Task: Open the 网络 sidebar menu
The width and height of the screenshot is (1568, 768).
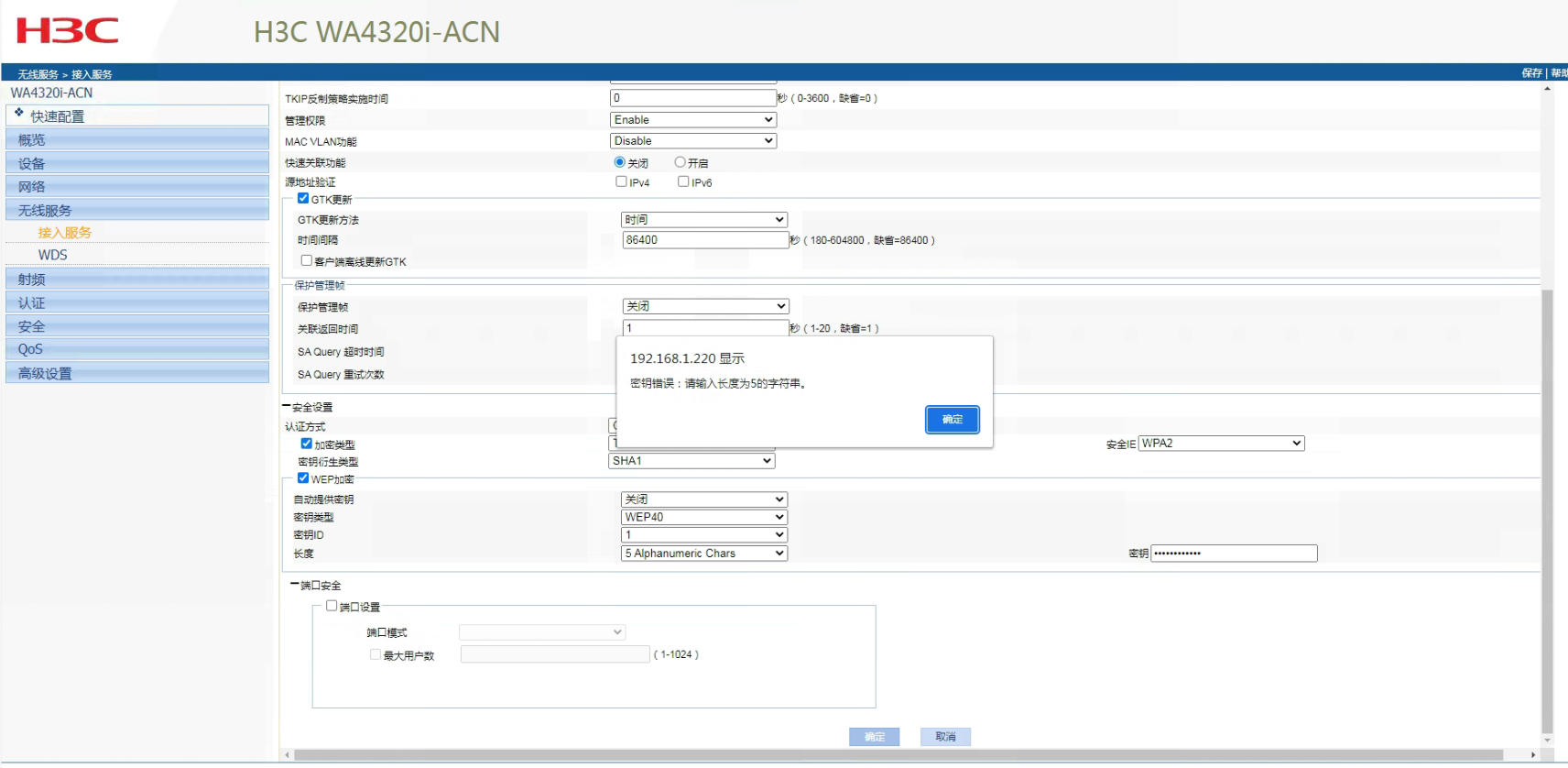Action: tap(137, 186)
